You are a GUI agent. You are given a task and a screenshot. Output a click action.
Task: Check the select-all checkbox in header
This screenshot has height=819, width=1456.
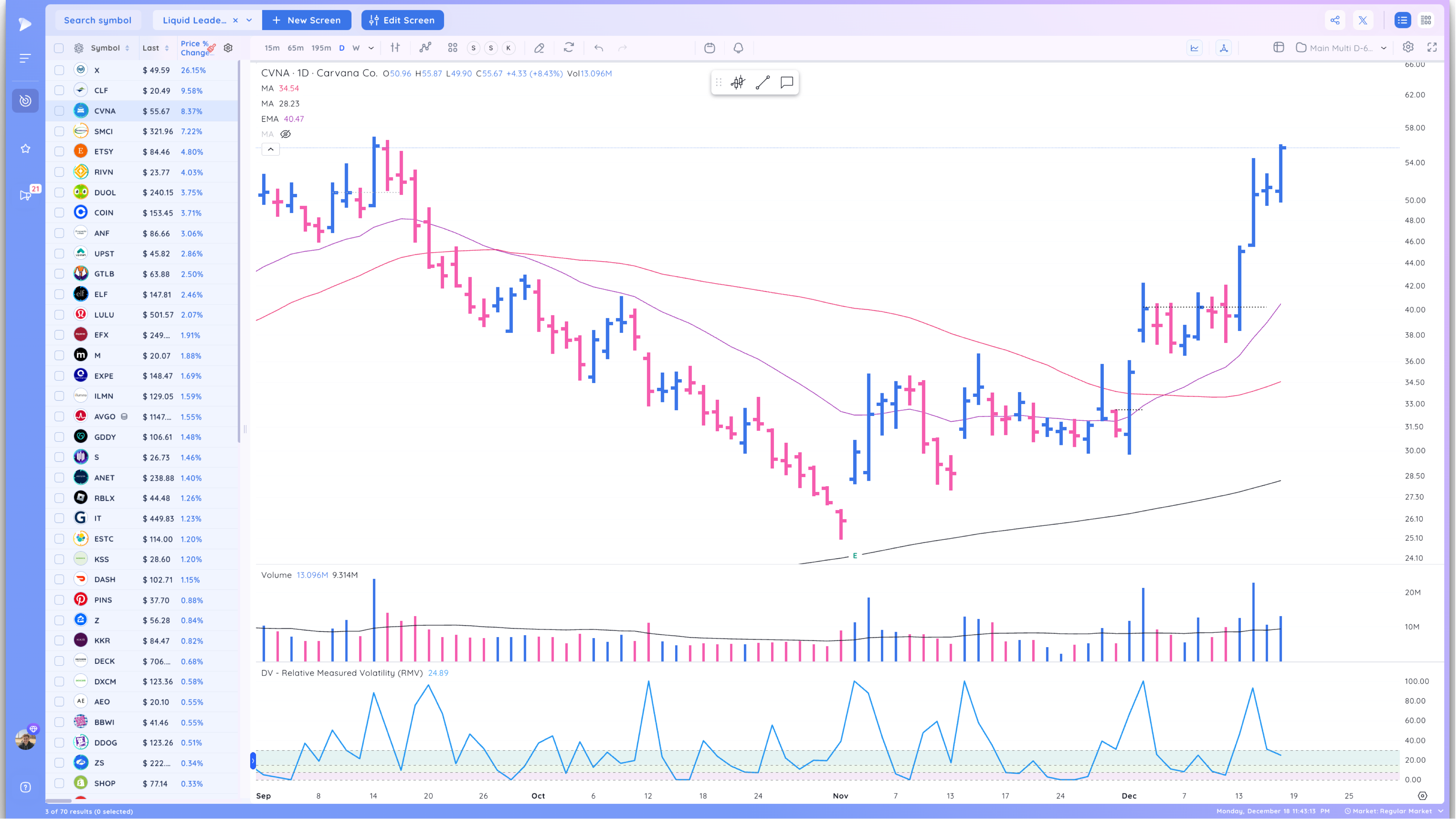pos(59,48)
